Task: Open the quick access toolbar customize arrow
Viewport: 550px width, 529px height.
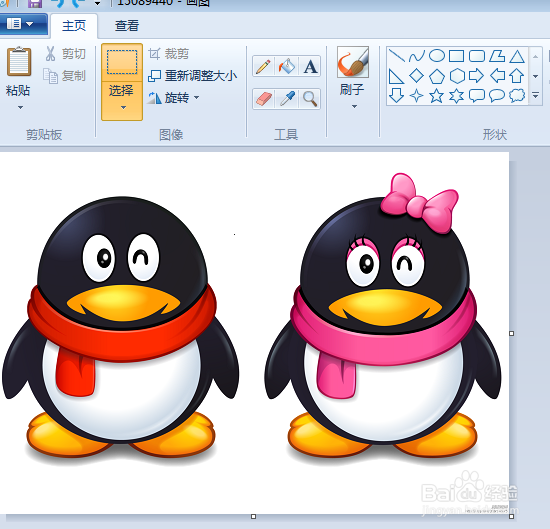Action: (x=98, y=4)
